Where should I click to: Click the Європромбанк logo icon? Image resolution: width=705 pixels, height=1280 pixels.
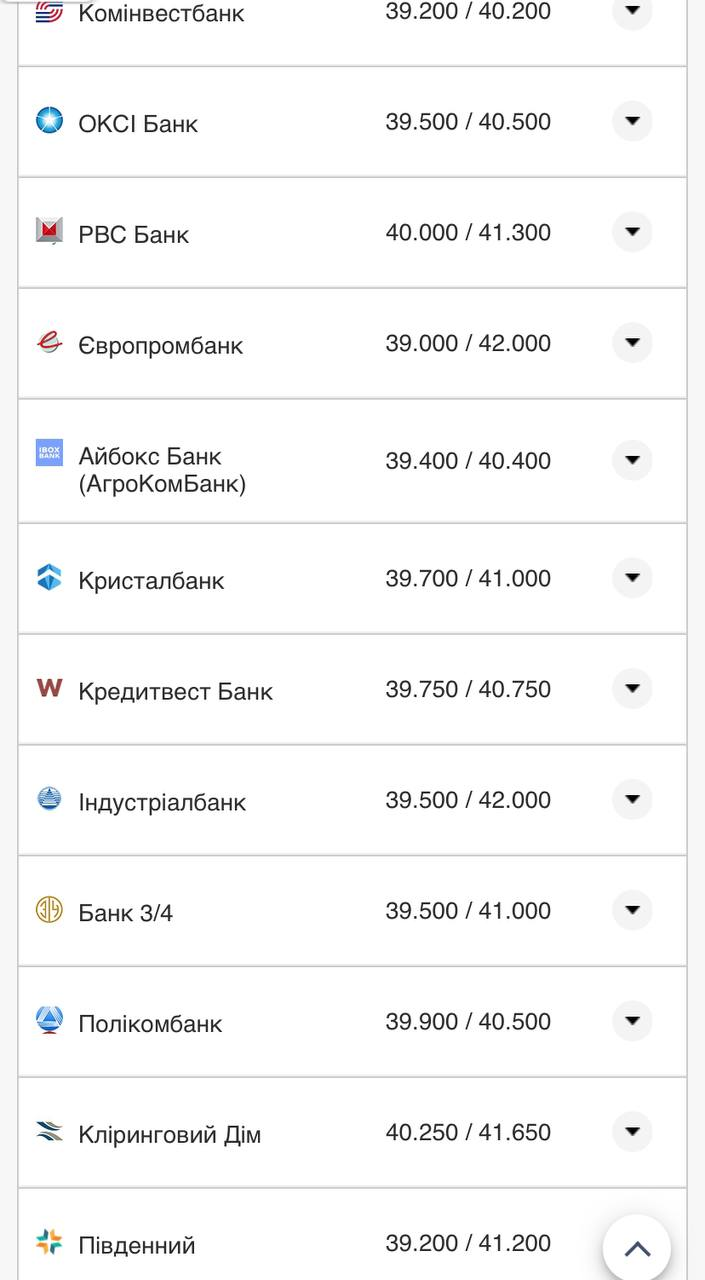point(49,343)
